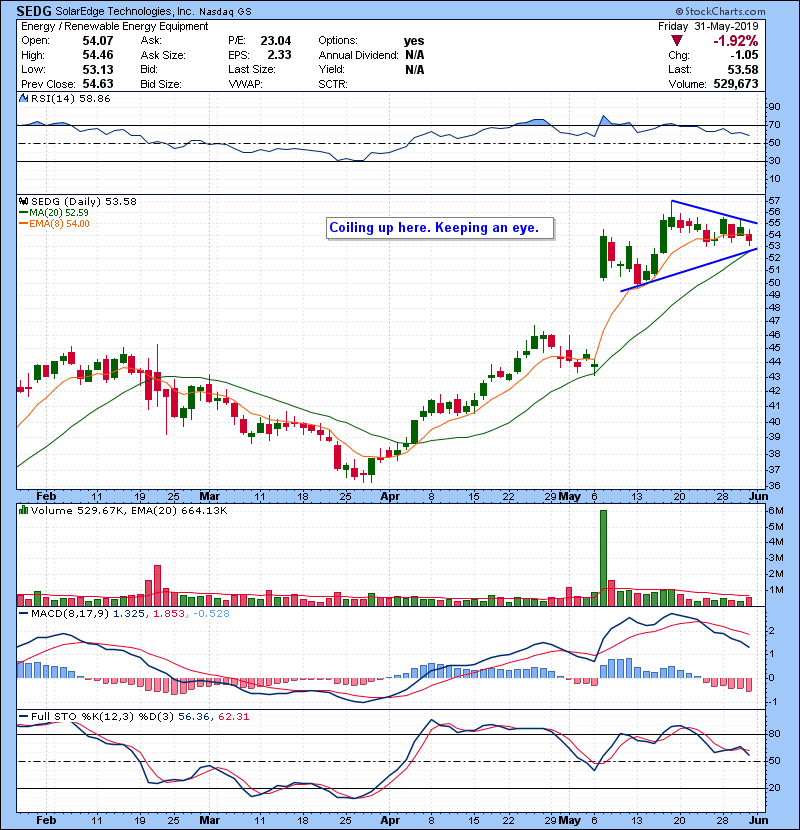Select the light blue MACD histogram value -0.528

pos(211,614)
